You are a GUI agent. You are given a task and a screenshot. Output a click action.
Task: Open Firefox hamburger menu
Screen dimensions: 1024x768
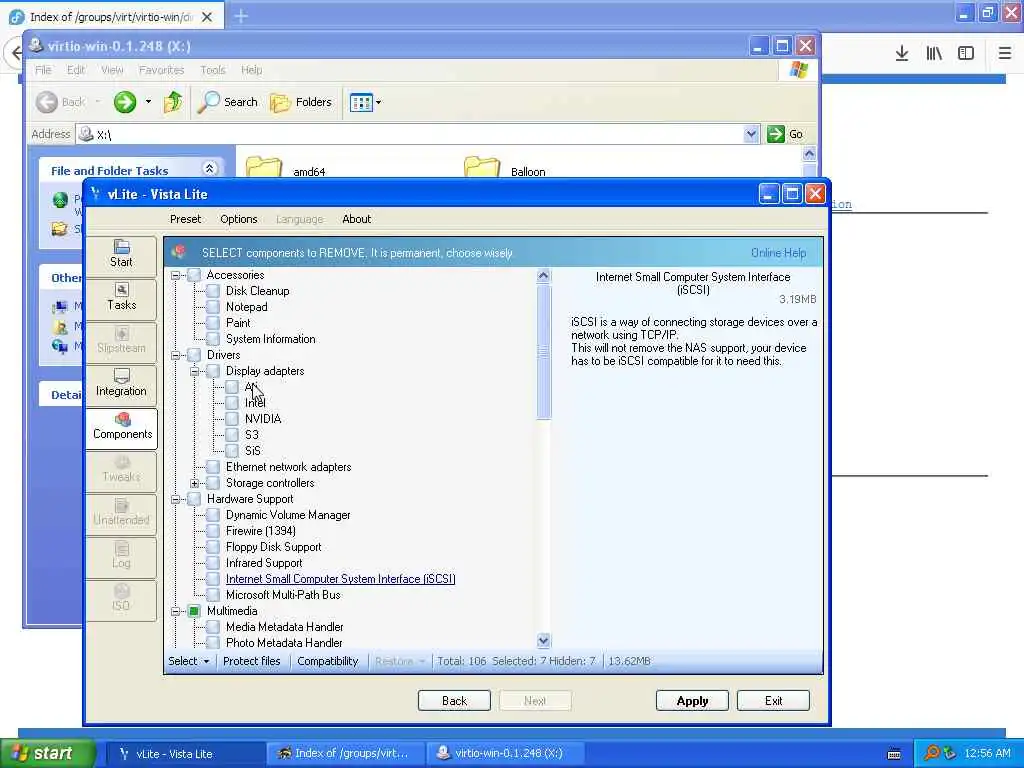coord(1005,53)
